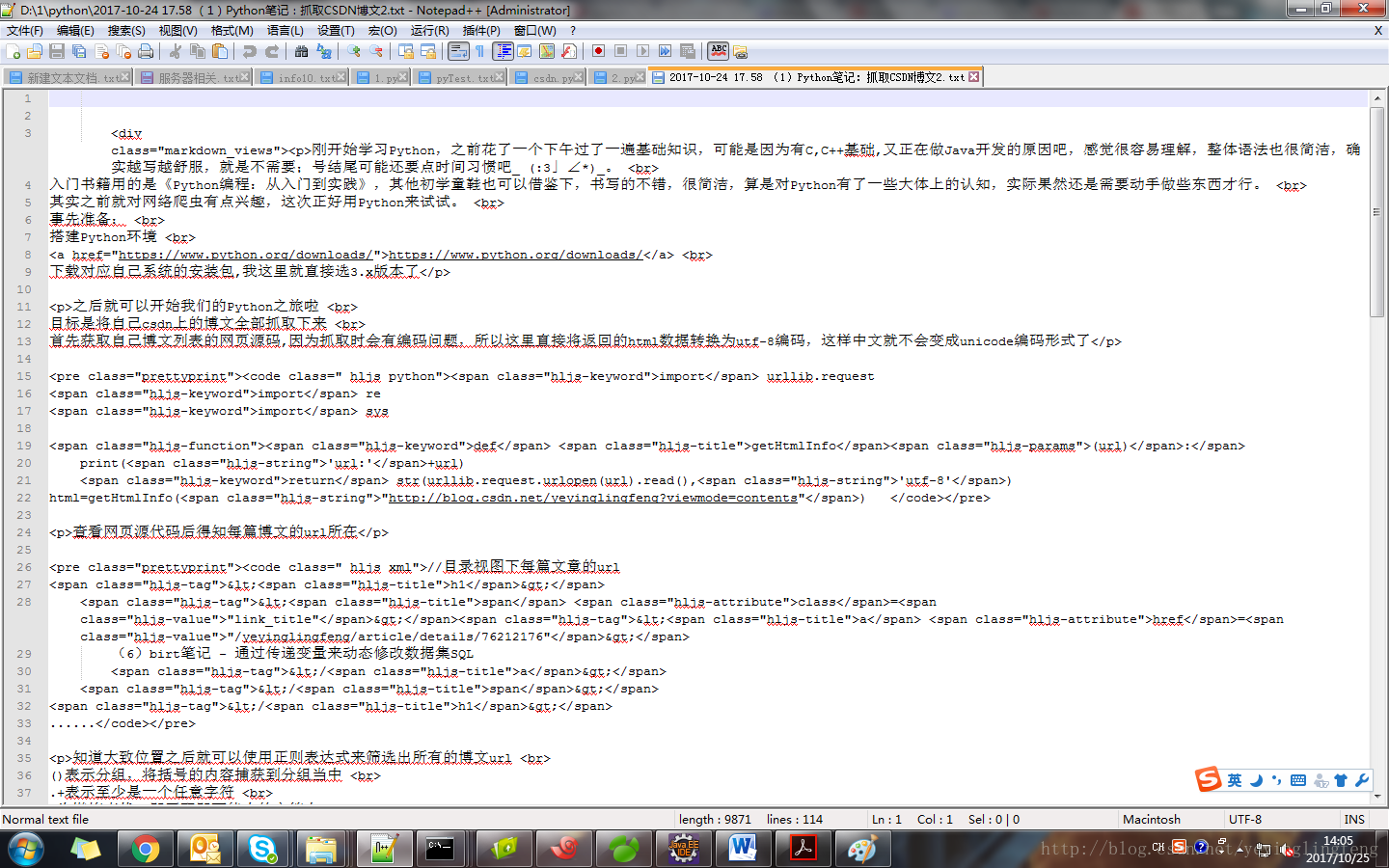This screenshot has width=1389, height=868.
Task: Open user defined language panel icon
Action: point(525,51)
